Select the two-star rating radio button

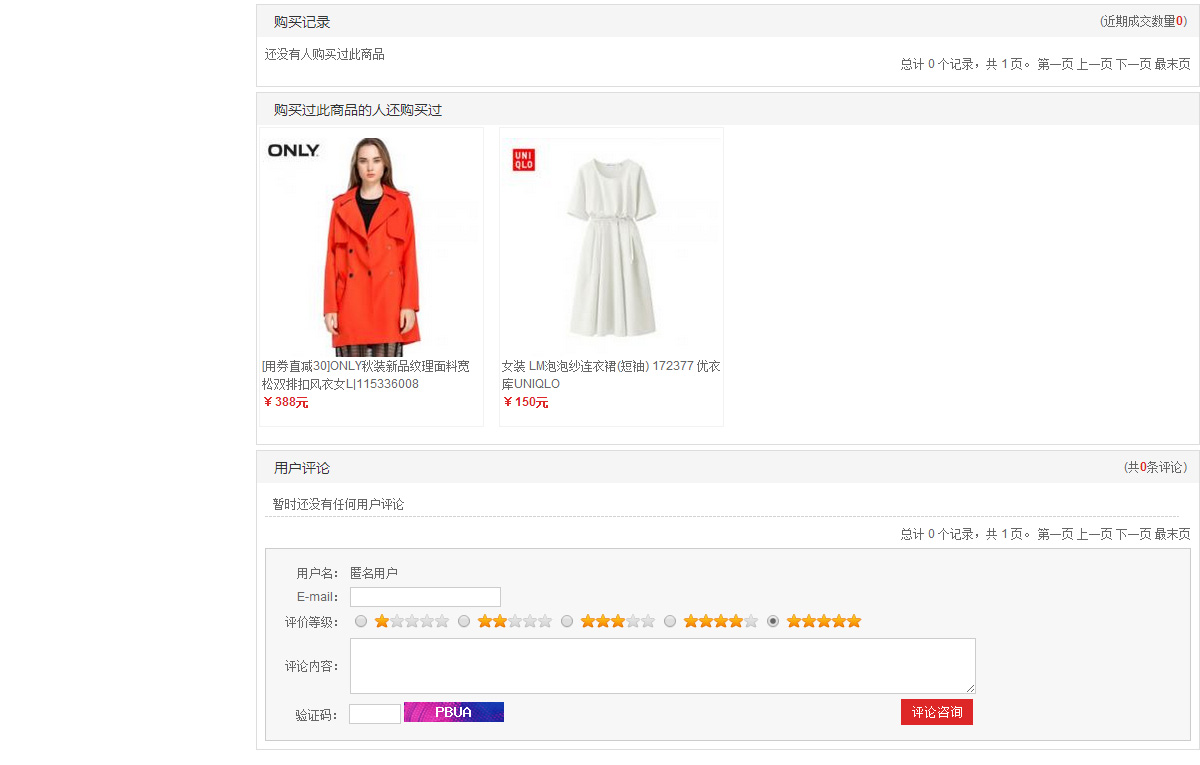pos(464,621)
